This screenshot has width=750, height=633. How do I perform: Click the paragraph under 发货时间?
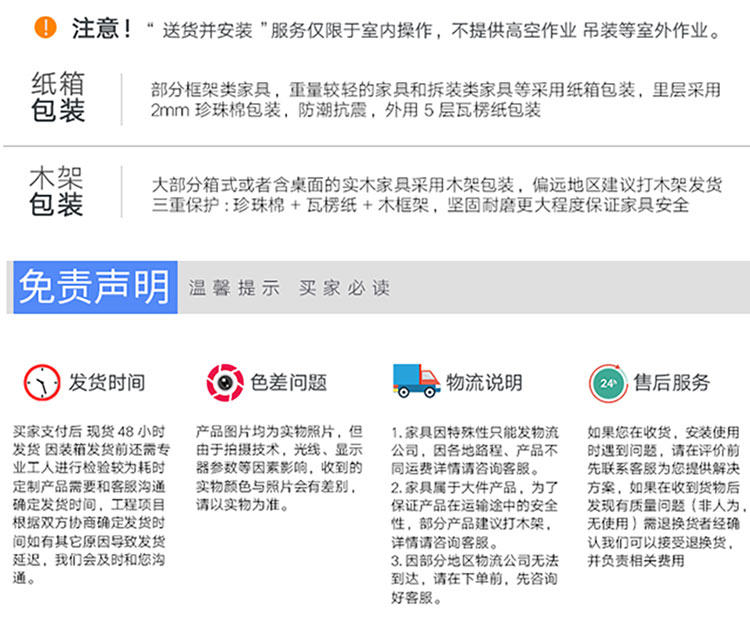[x=93, y=504]
